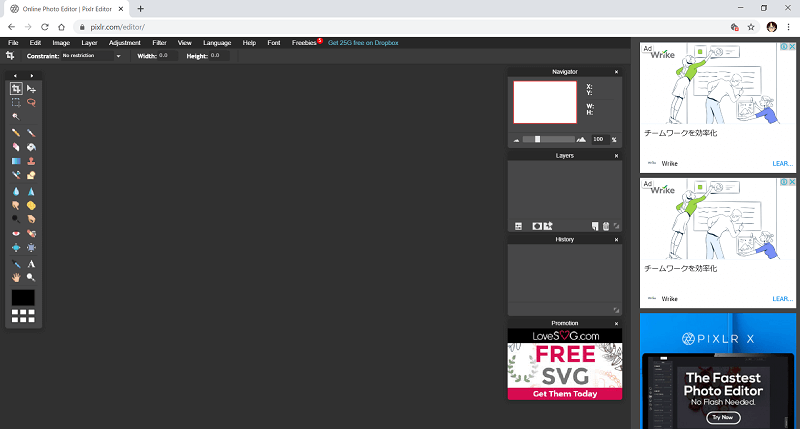Open the Filter menu
This screenshot has width=800, height=429.
coord(159,43)
